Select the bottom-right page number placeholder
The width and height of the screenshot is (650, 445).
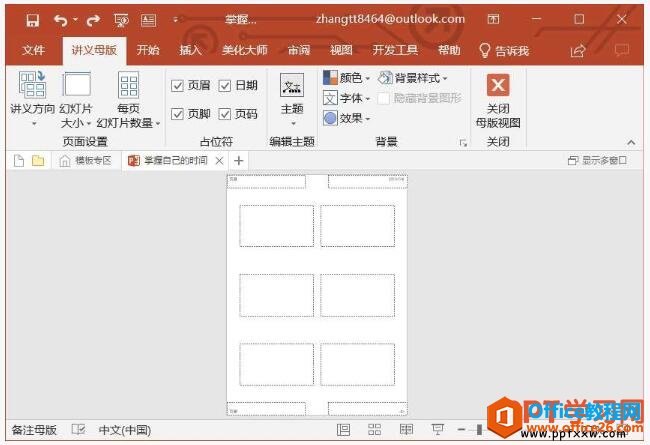click(368, 409)
